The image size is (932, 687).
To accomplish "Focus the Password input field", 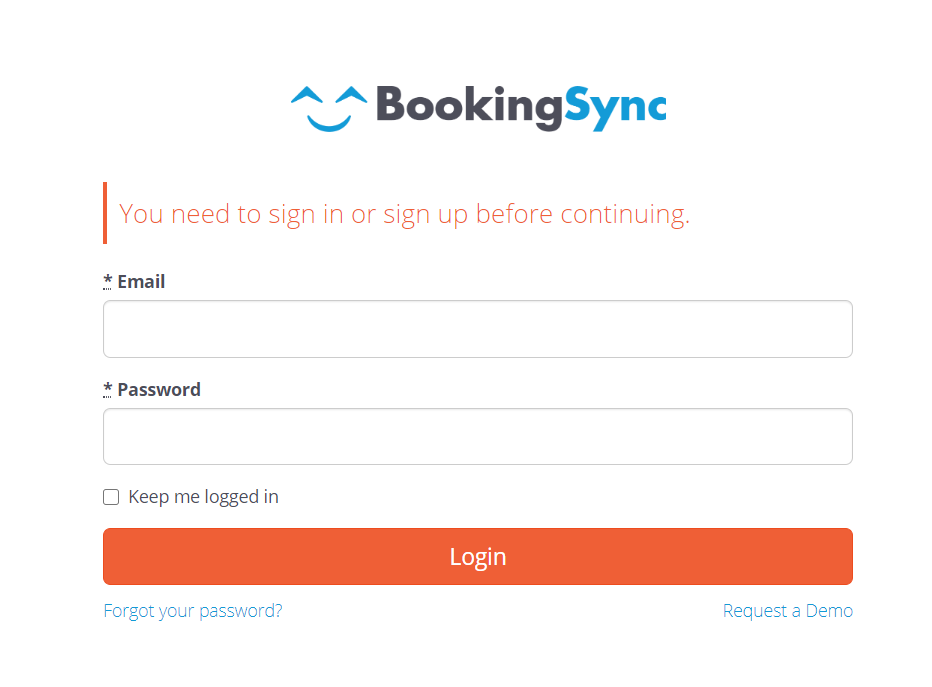I will coord(478,436).
